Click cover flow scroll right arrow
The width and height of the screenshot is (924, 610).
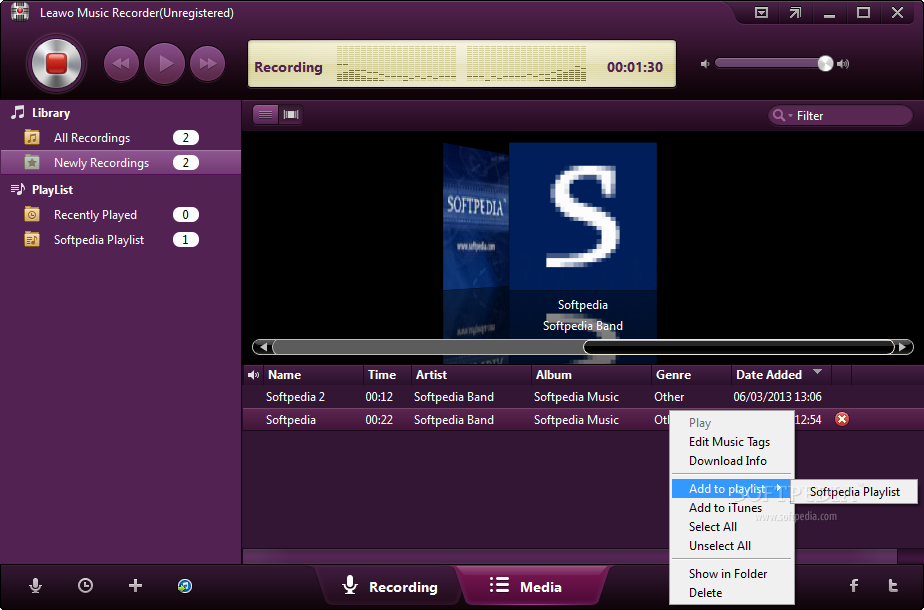coord(903,347)
